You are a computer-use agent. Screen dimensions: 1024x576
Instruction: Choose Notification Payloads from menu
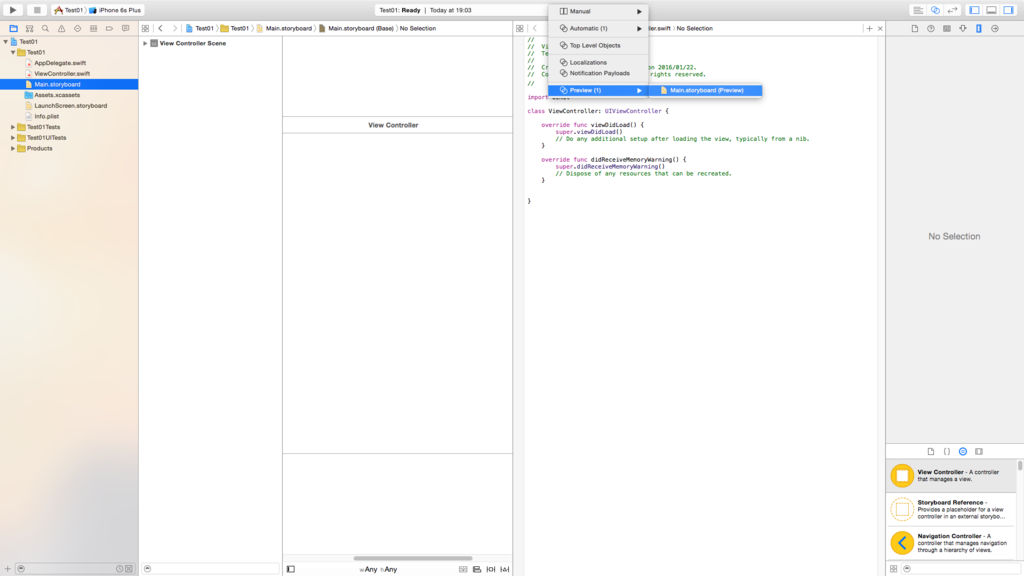(598, 73)
